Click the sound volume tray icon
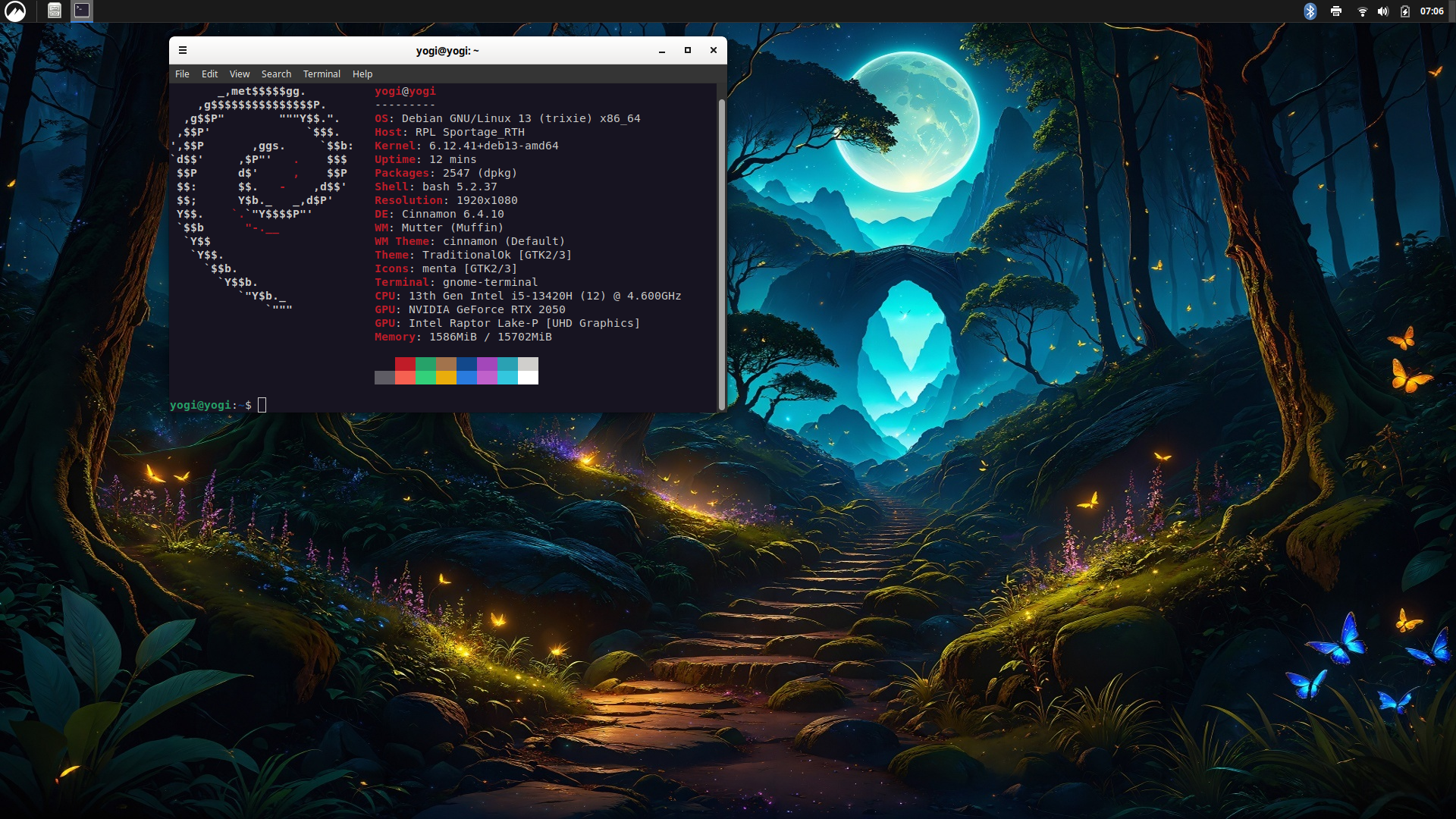1456x819 pixels. click(x=1383, y=11)
